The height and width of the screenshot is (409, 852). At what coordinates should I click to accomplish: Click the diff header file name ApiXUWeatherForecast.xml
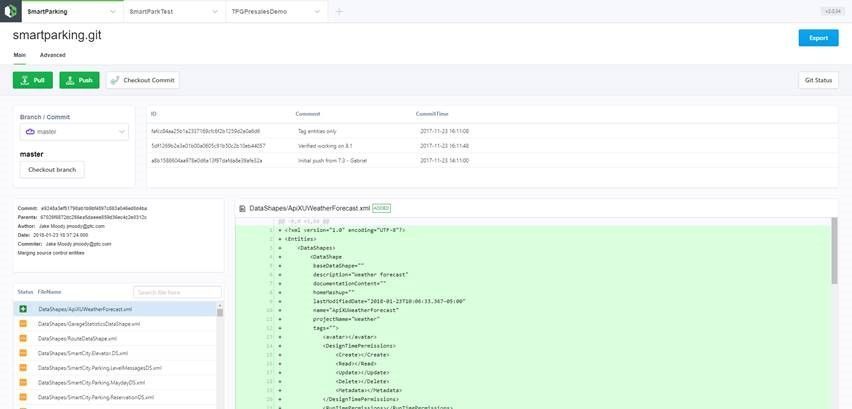point(310,208)
